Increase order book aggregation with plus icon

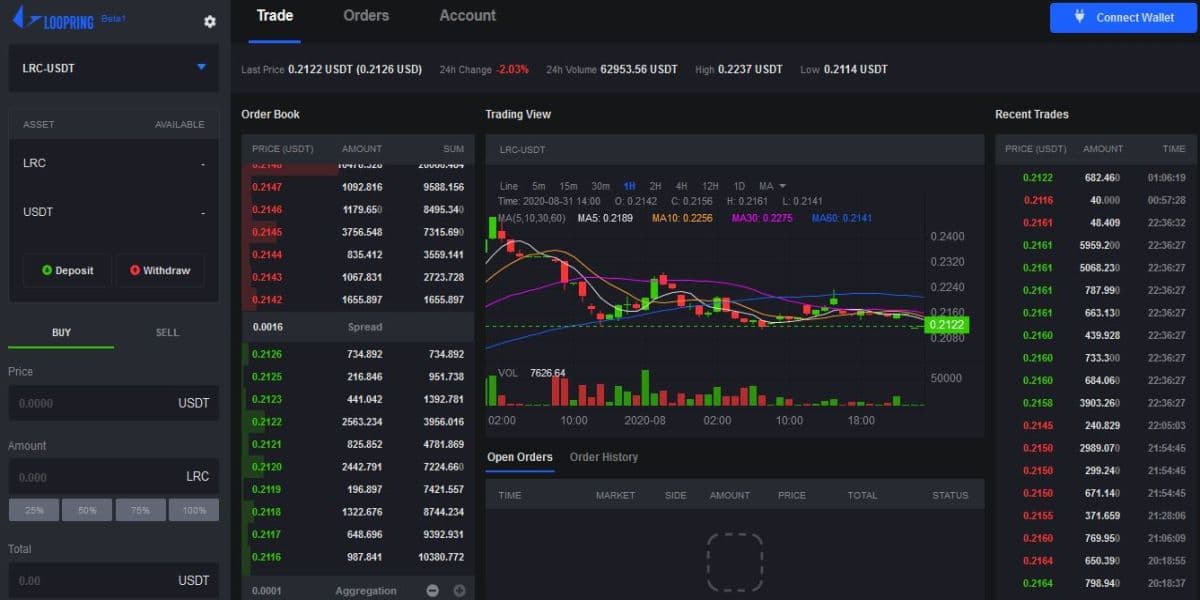click(459, 590)
